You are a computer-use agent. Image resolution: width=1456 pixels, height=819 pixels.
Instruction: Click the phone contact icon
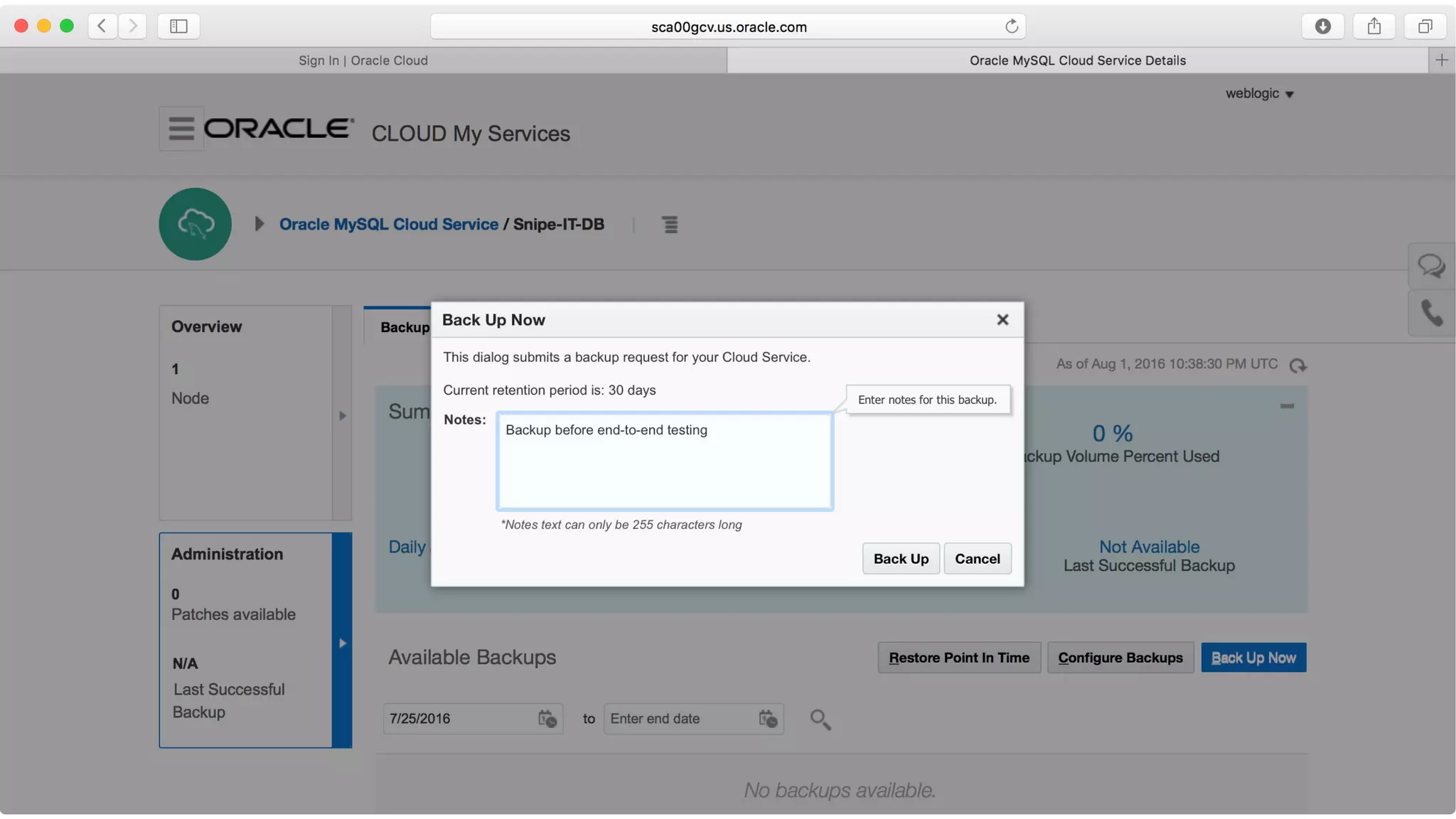(1430, 313)
